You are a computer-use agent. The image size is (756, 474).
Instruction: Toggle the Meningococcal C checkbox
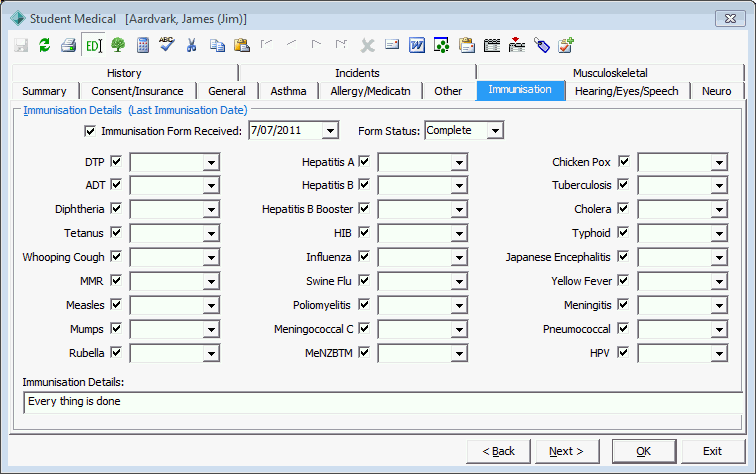click(364, 328)
